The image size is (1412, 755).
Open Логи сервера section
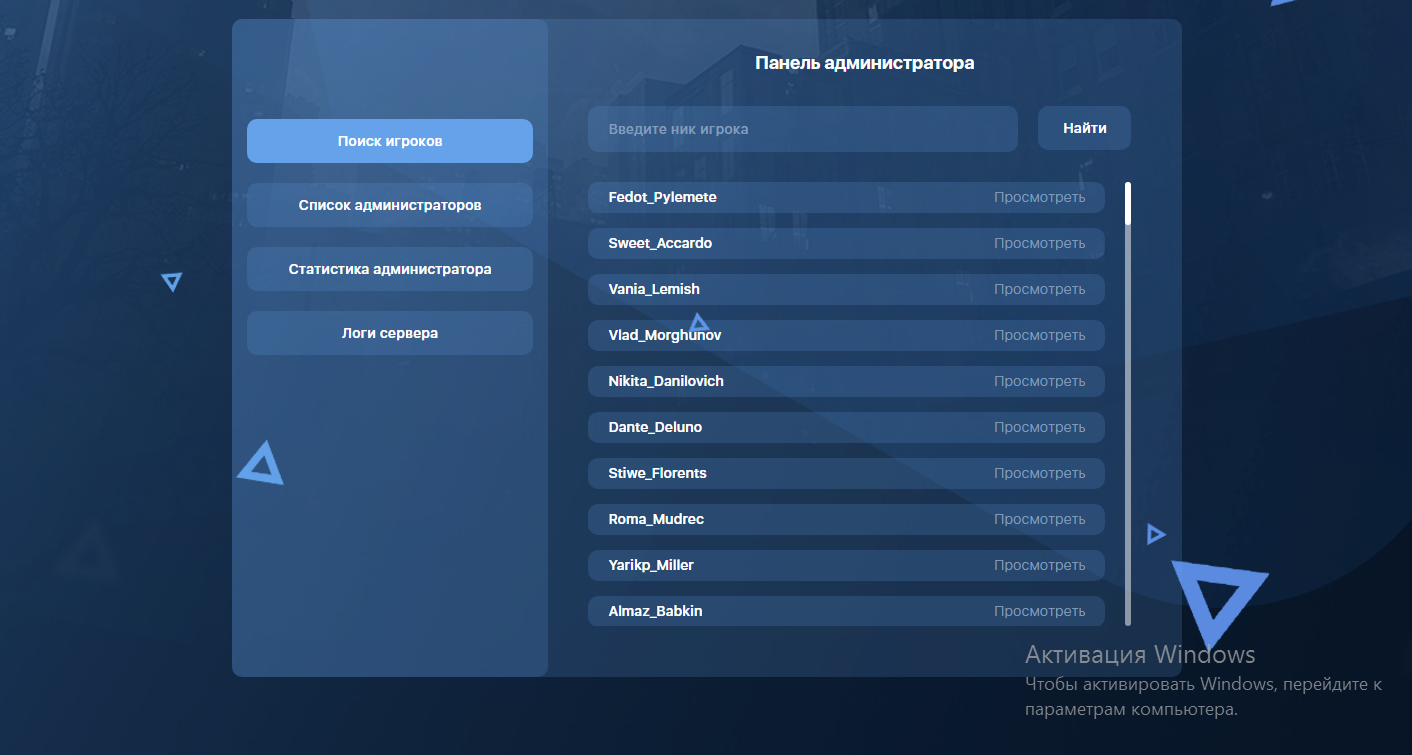coord(389,333)
